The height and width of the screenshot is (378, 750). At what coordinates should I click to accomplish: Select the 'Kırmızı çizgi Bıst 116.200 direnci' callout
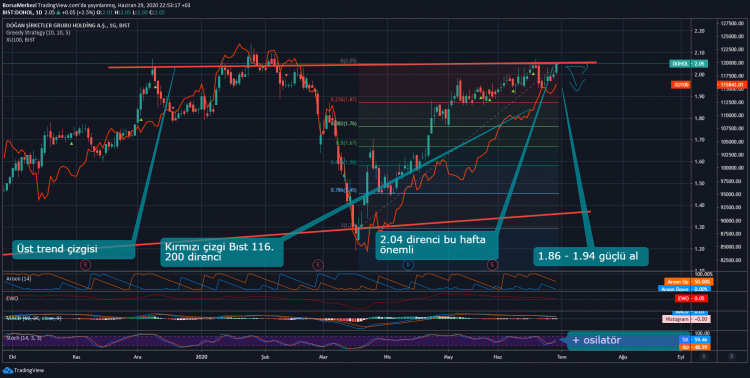(222, 252)
